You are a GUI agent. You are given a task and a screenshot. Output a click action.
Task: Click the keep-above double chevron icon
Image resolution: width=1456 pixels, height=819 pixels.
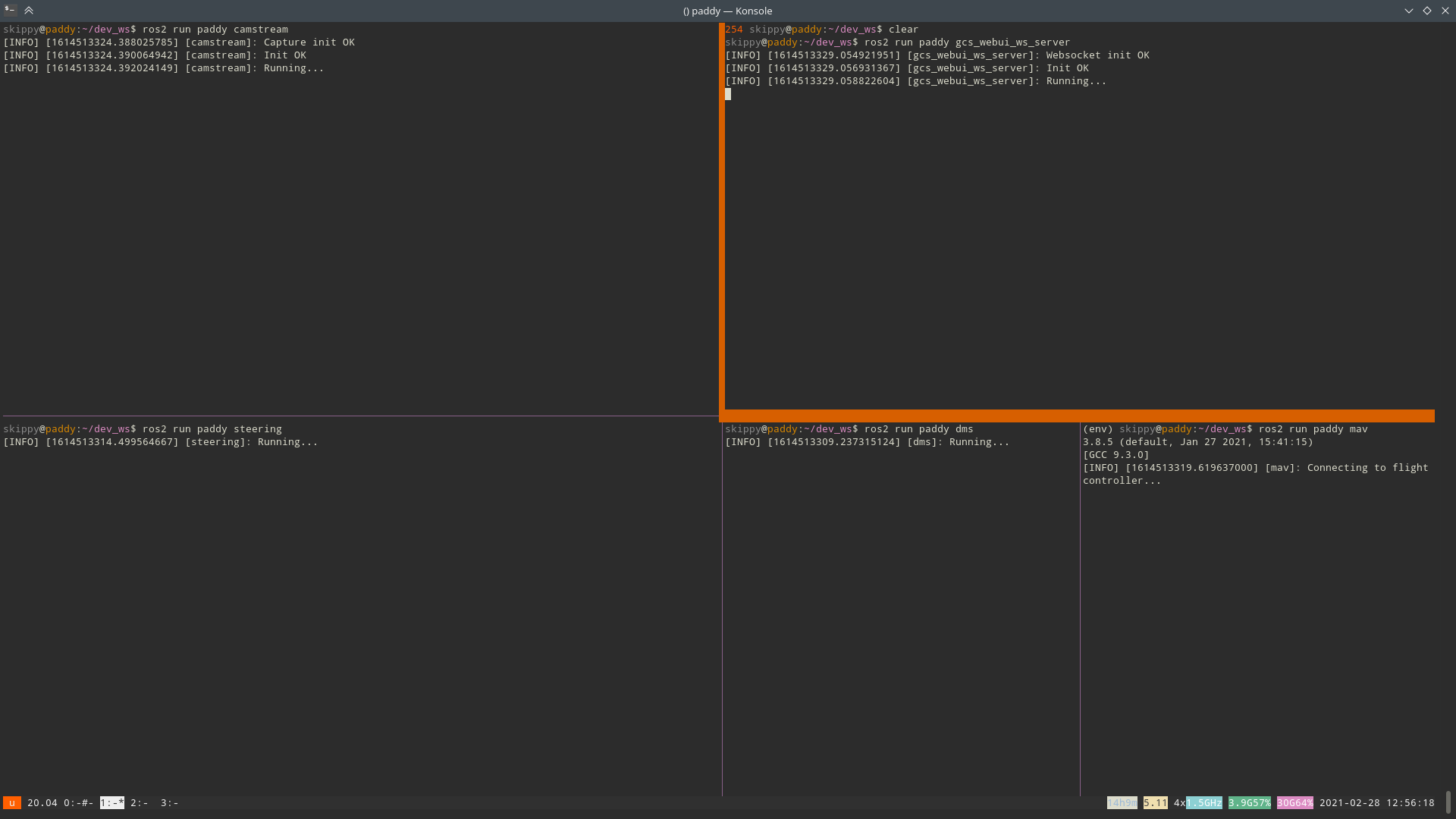29,11
